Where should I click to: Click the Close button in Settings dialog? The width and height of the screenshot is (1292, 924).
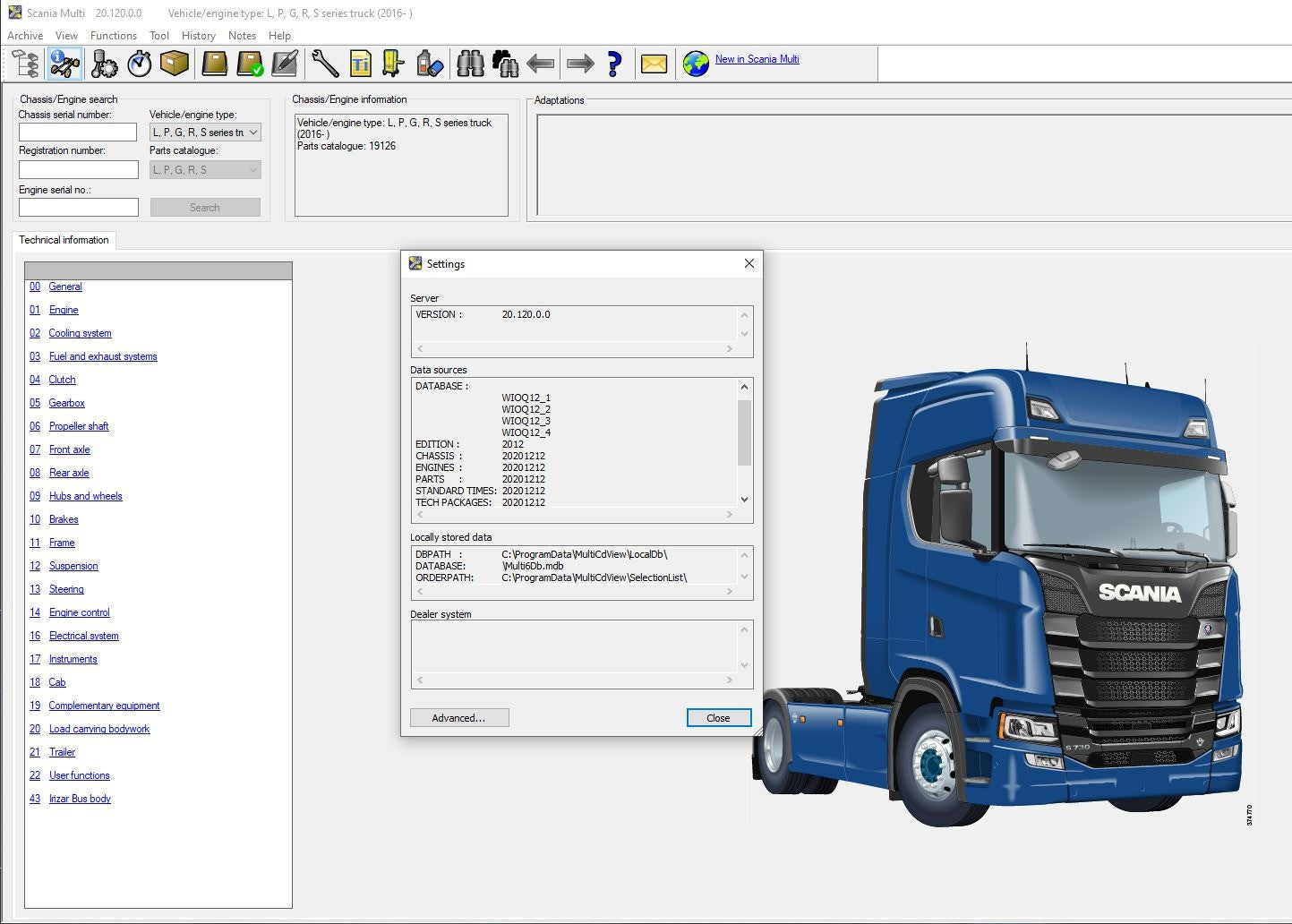[x=718, y=718]
